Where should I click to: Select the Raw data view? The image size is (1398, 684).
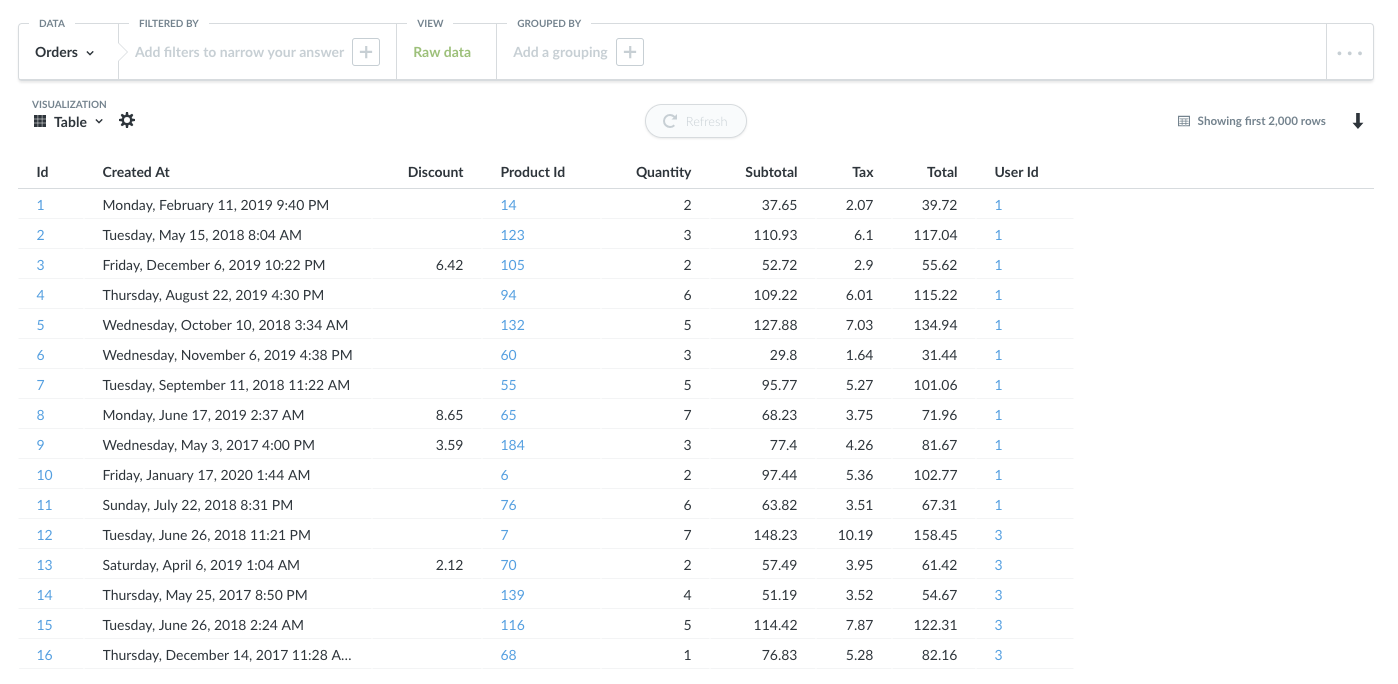click(442, 52)
